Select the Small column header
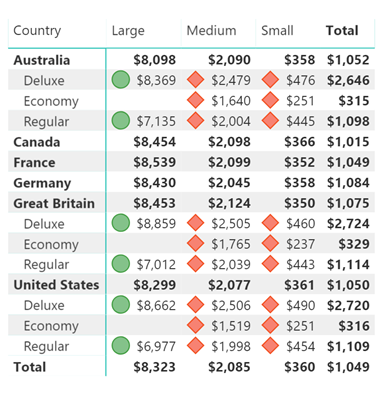The height and width of the screenshot is (396, 389). pyautogui.click(x=277, y=31)
